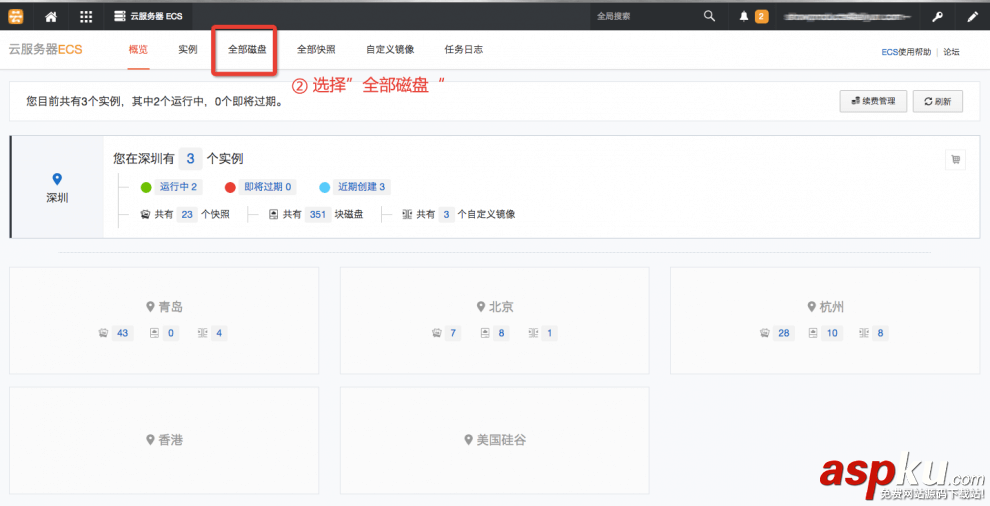The image size is (990, 506).
Task: Open the products grid menu icon
Action: click(x=86, y=16)
